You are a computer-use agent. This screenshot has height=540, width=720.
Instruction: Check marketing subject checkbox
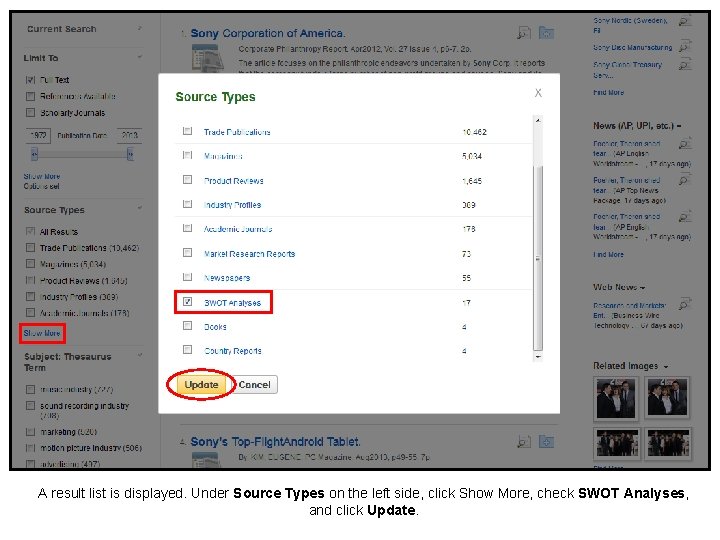coord(30,432)
